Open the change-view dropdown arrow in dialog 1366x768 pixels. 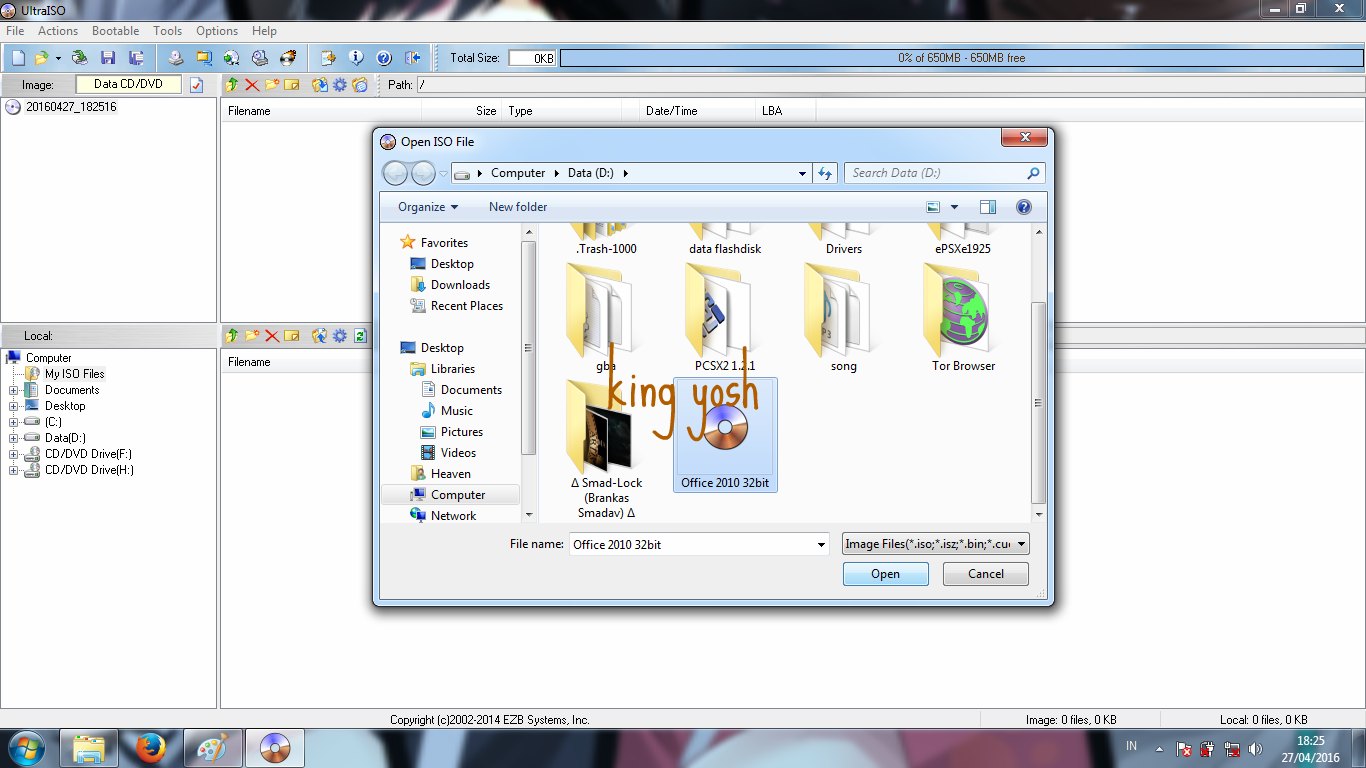pyautogui.click(x=954, y=207)
